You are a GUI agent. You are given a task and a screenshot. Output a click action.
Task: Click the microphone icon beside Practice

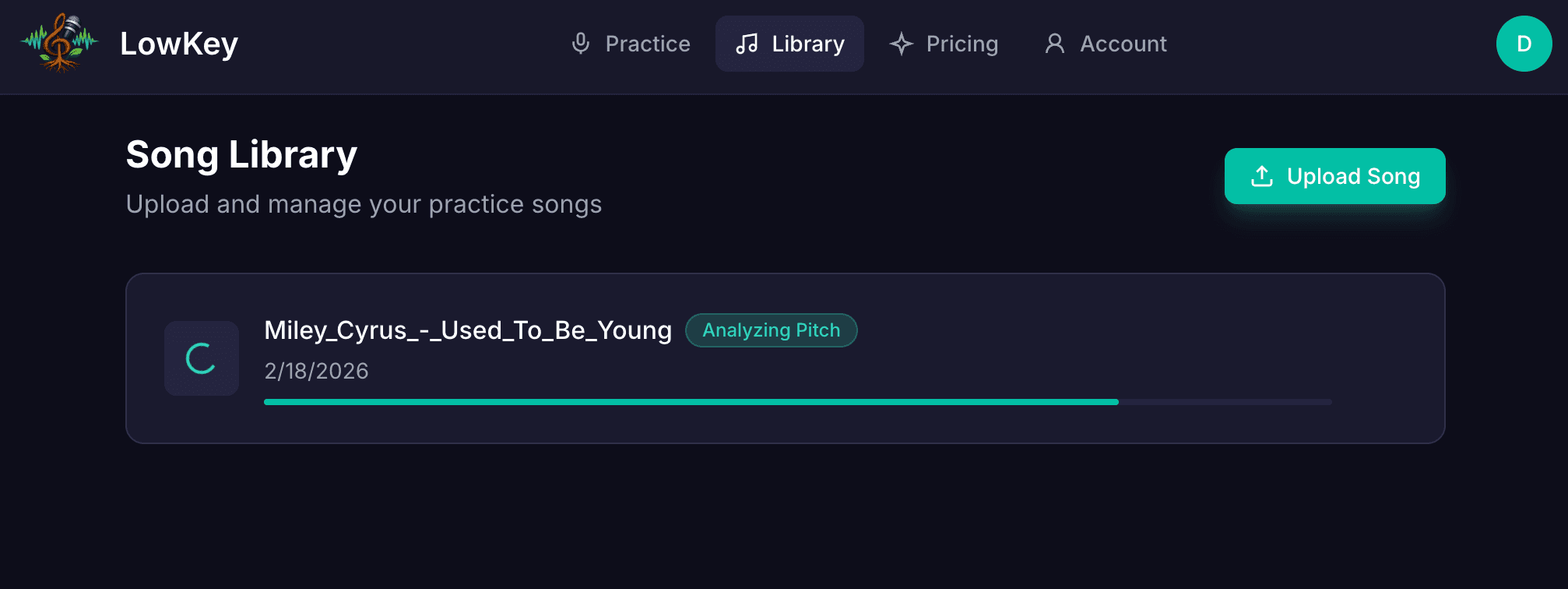click(x=581, y=44)
